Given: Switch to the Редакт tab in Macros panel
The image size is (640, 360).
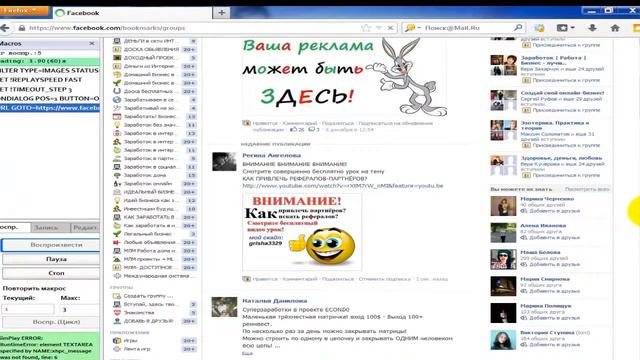Looking at the screenshot, I should click(85, 227).
